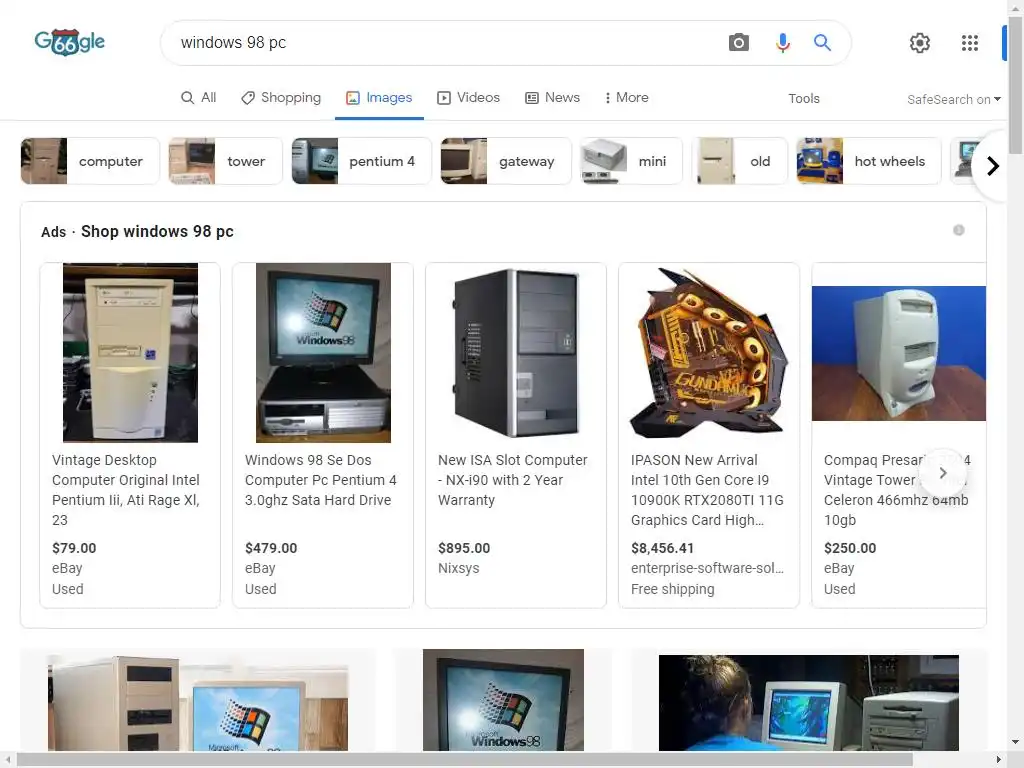Click inside the search box text

coord(234,42)
